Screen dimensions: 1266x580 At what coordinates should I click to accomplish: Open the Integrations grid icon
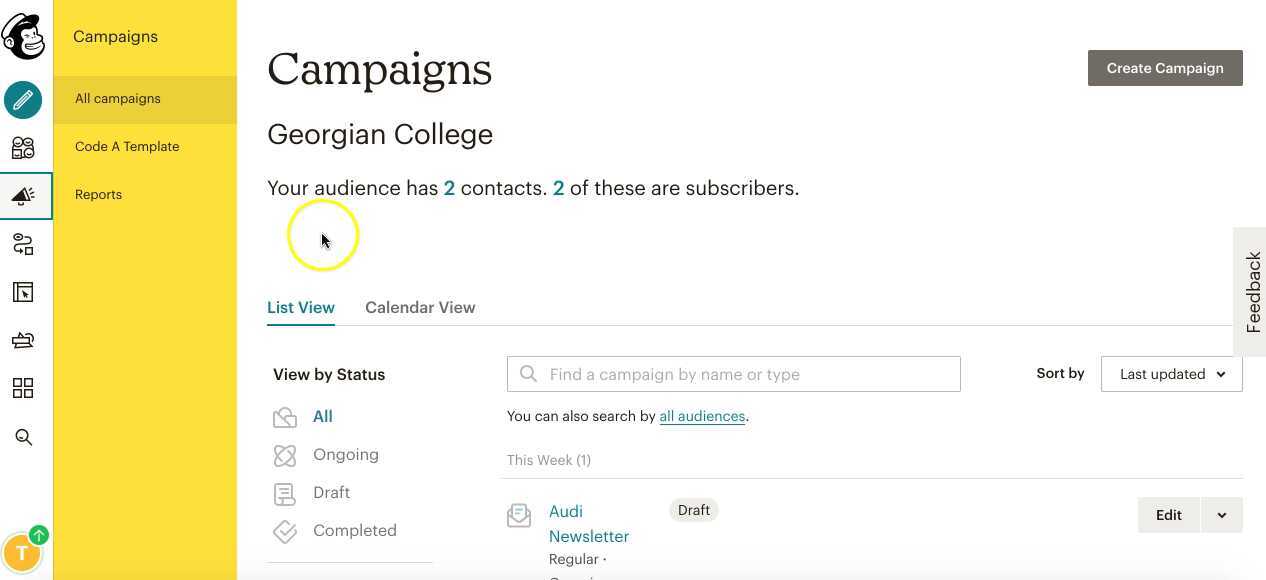23,388
